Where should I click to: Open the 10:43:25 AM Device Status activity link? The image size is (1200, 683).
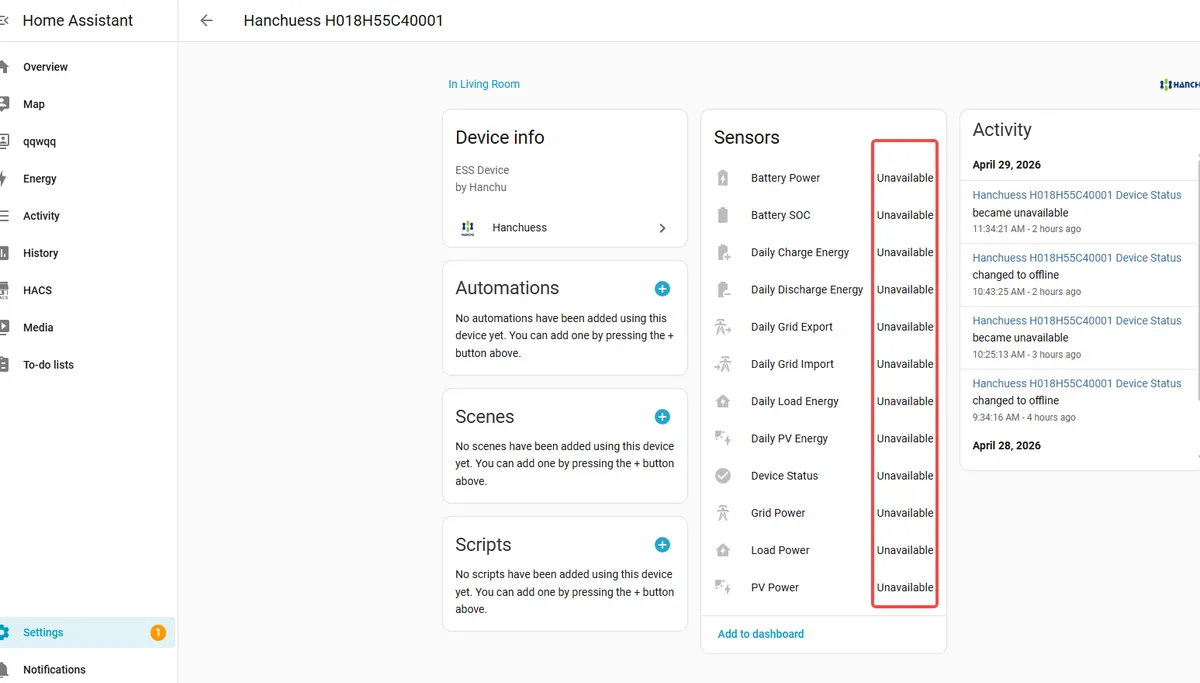click(x=1077, y=258)
